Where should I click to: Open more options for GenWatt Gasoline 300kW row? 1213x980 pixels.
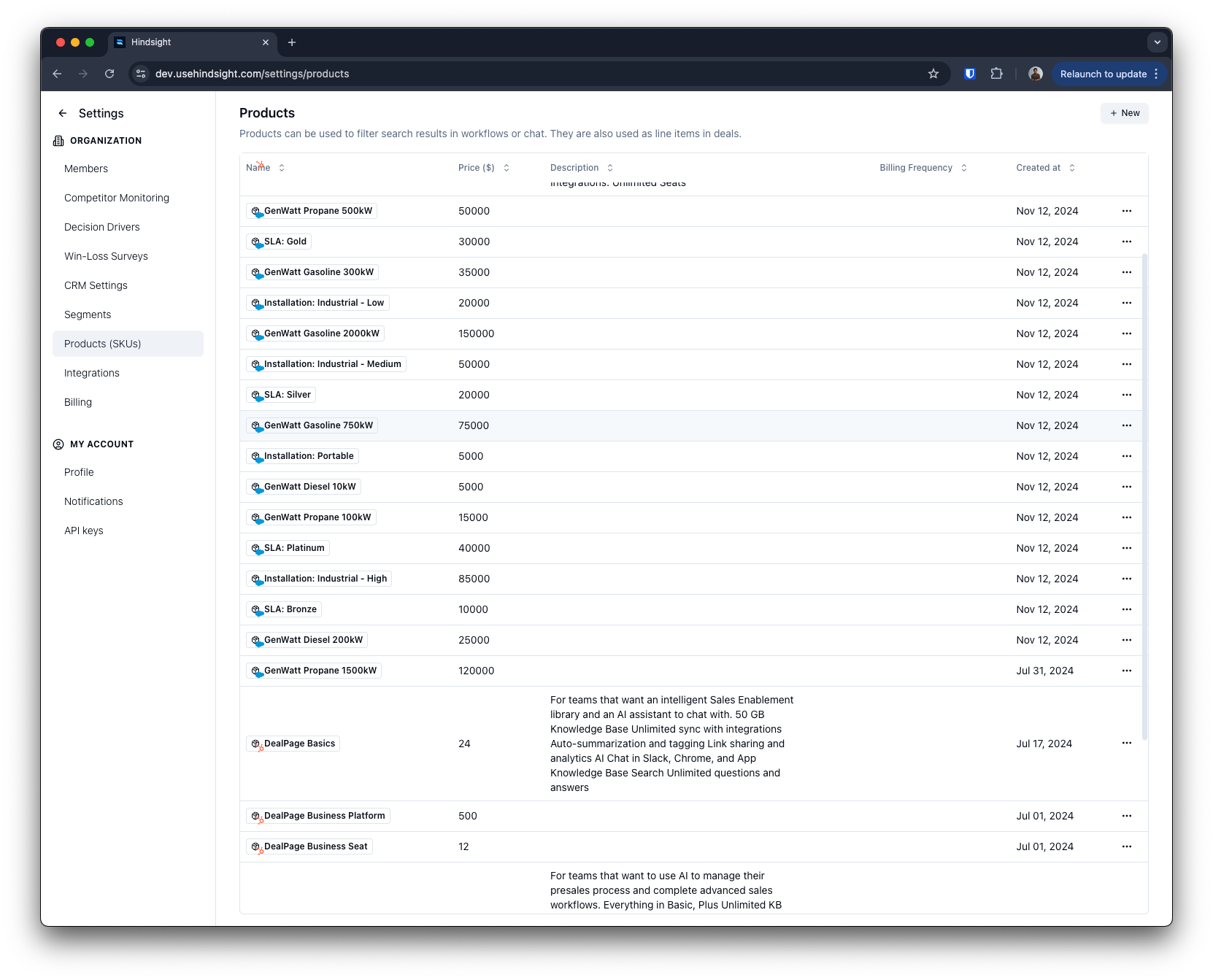click(1127, 272)
